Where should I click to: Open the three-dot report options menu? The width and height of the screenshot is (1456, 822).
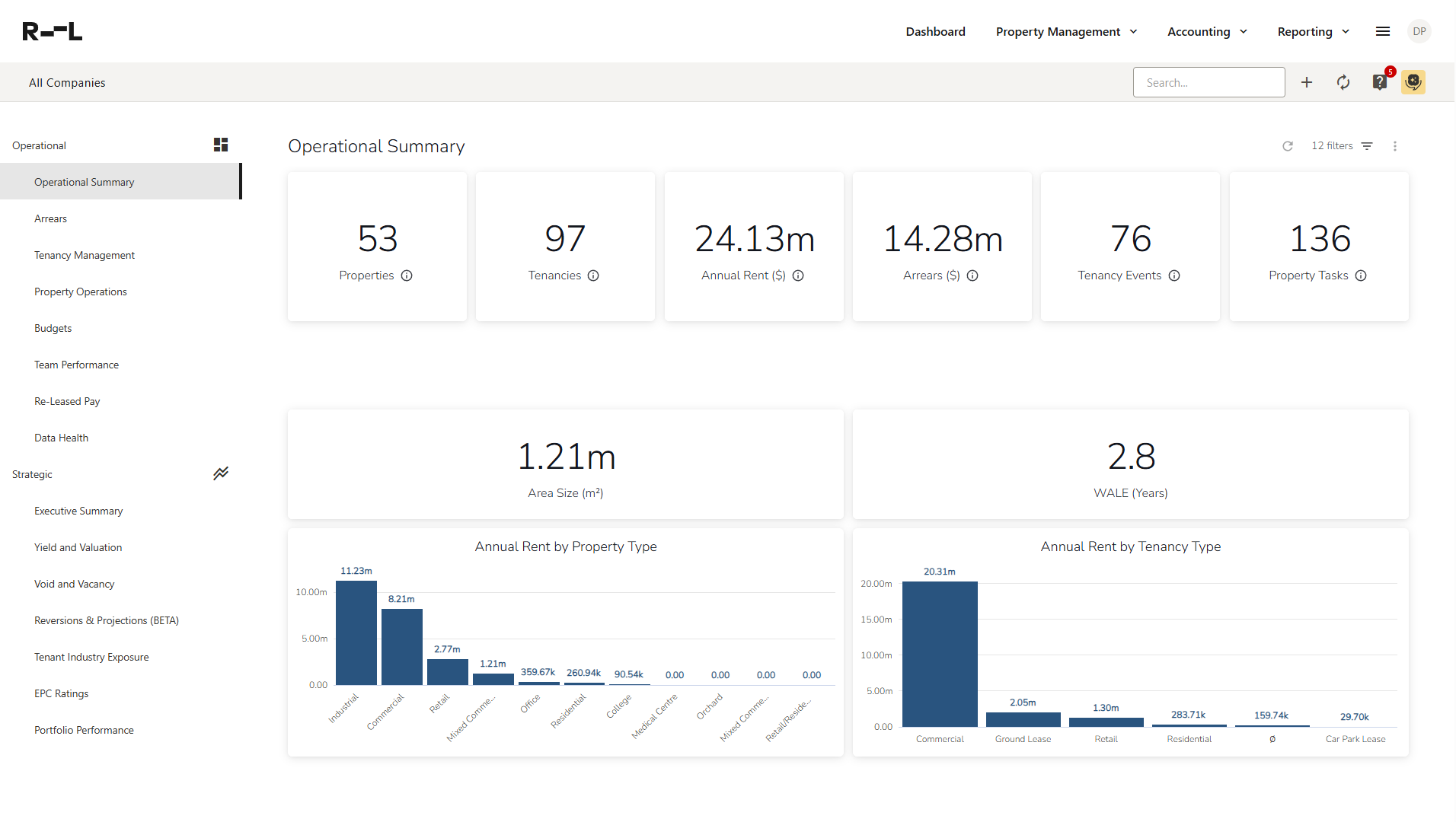coord(1395,146)
